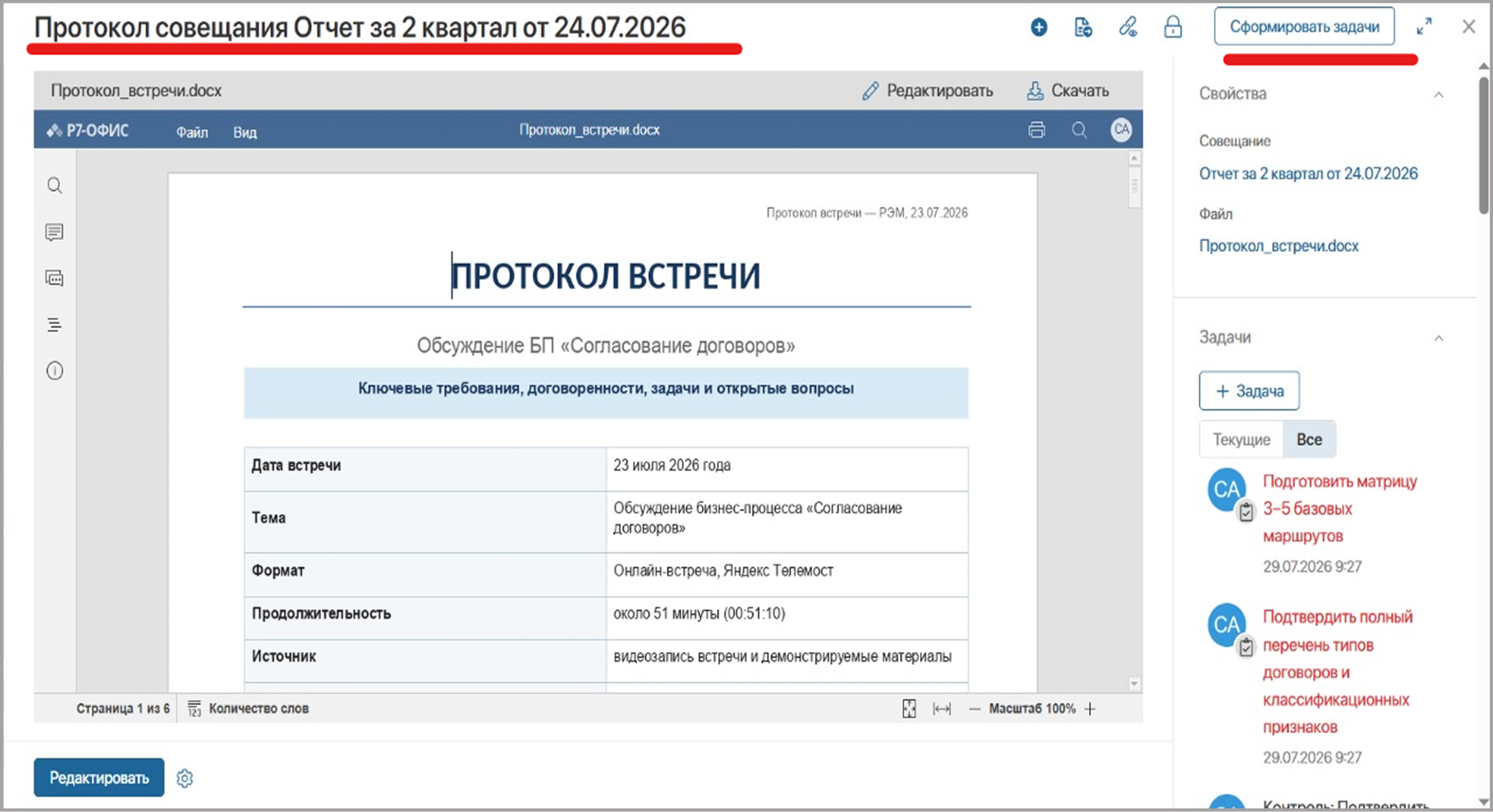This screenshot has width=1493, height=812.
Task: Click the Сформировать задачи button
Action: pyautogui.click(x=1304, y=26)
